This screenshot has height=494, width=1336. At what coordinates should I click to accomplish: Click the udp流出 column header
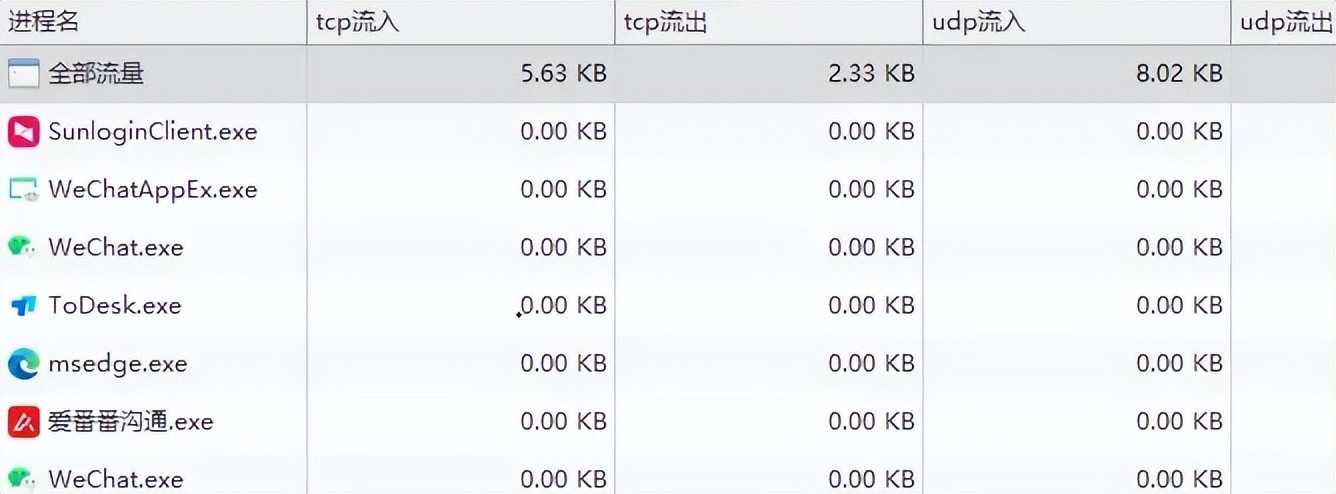(1286, 22)
